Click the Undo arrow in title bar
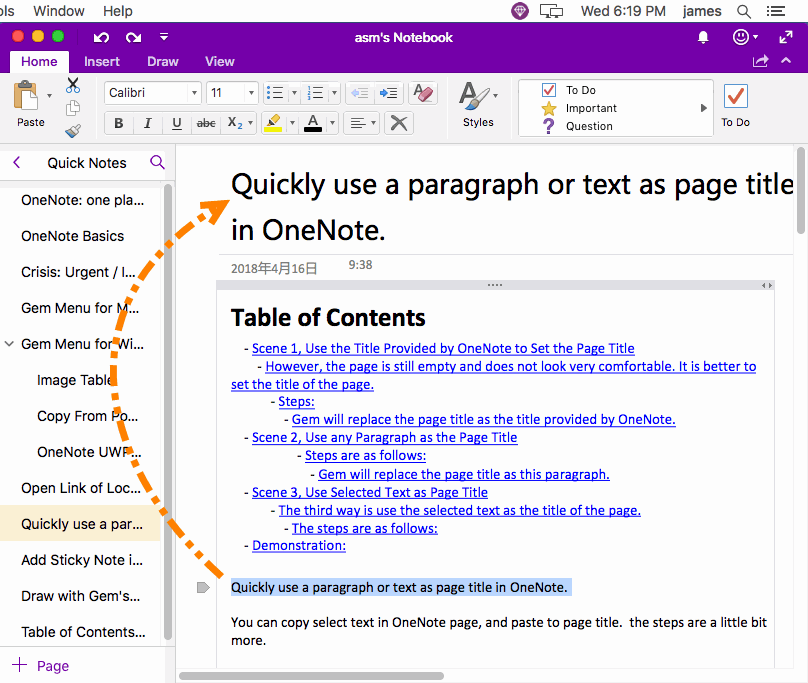The width and height of the screenshot is (808, 683). [102, 37]
